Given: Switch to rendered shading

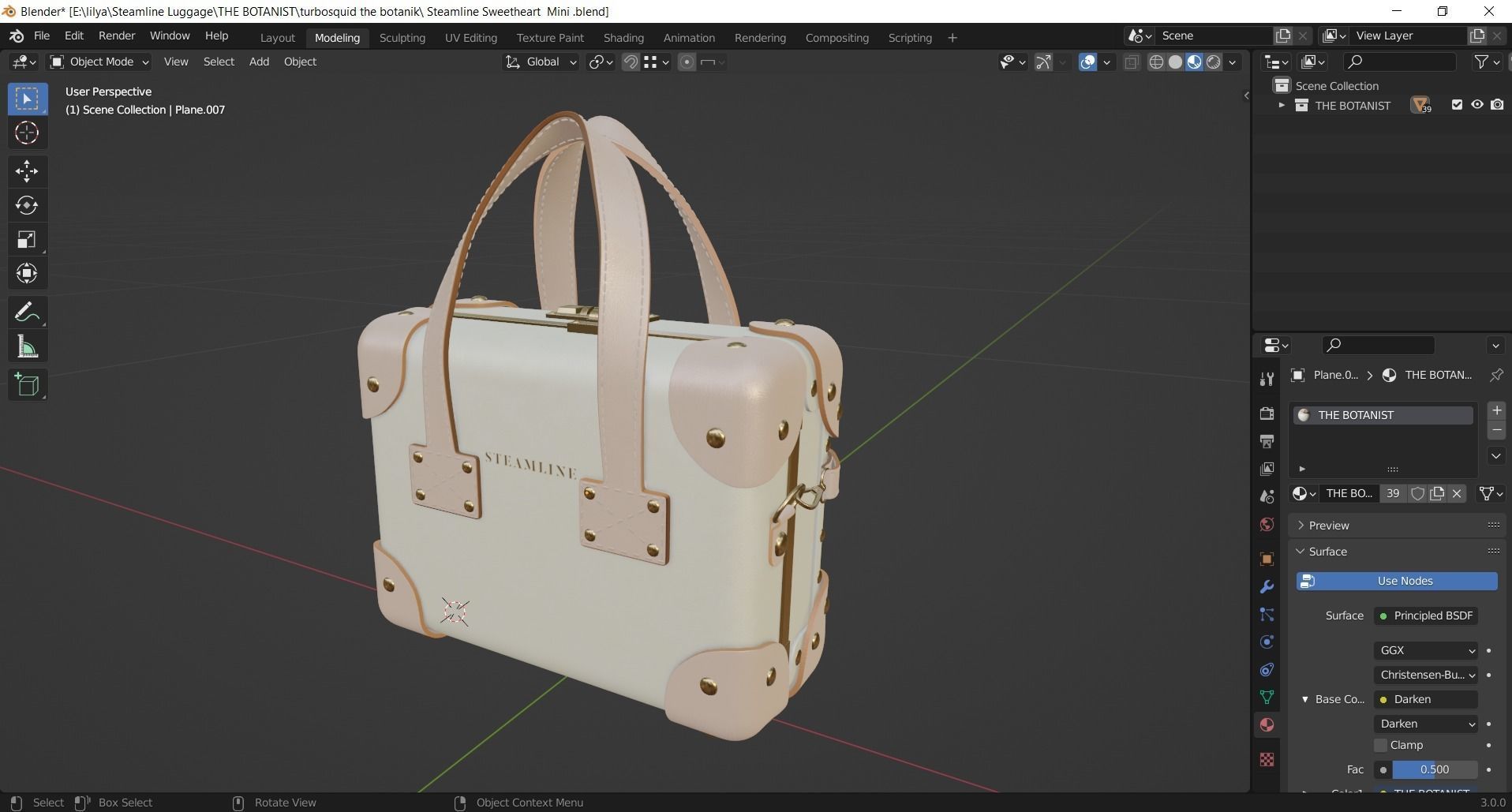Looking at the screenshot, I should [x=1214, y=62].
